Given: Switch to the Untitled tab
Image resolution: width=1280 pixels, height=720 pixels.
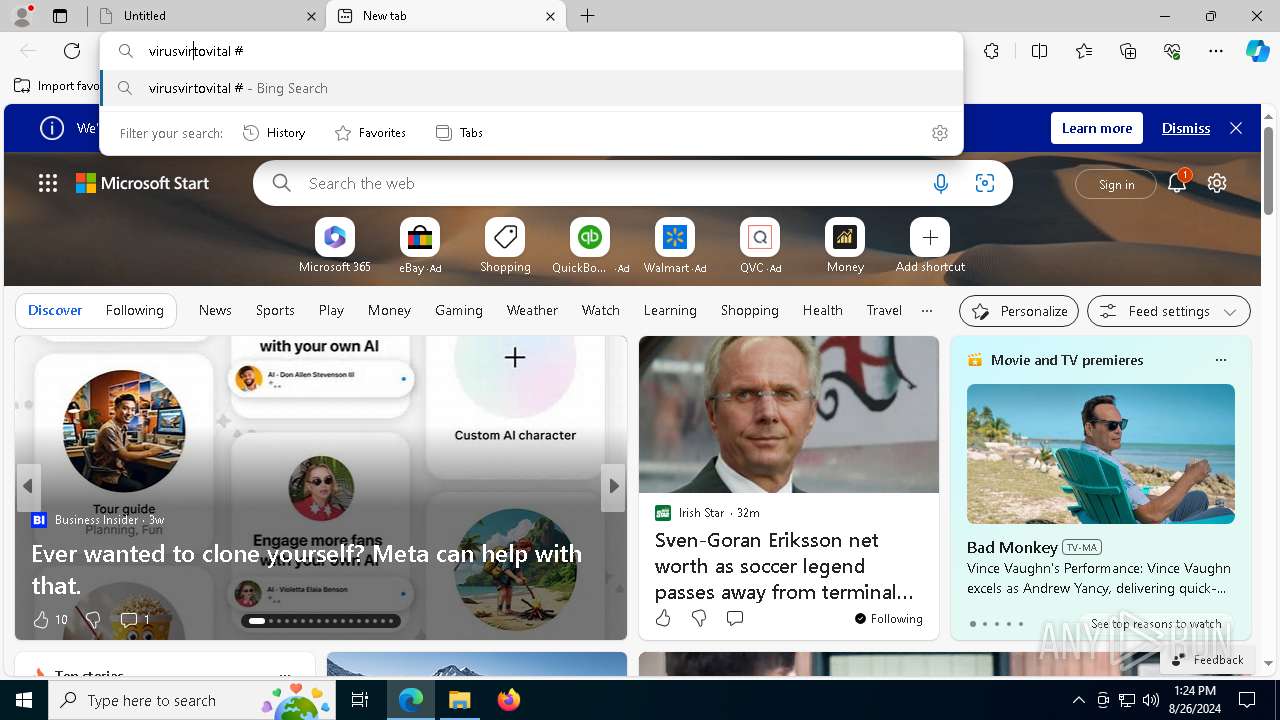Looking at the screenshot, I should [x=206, y=16].
